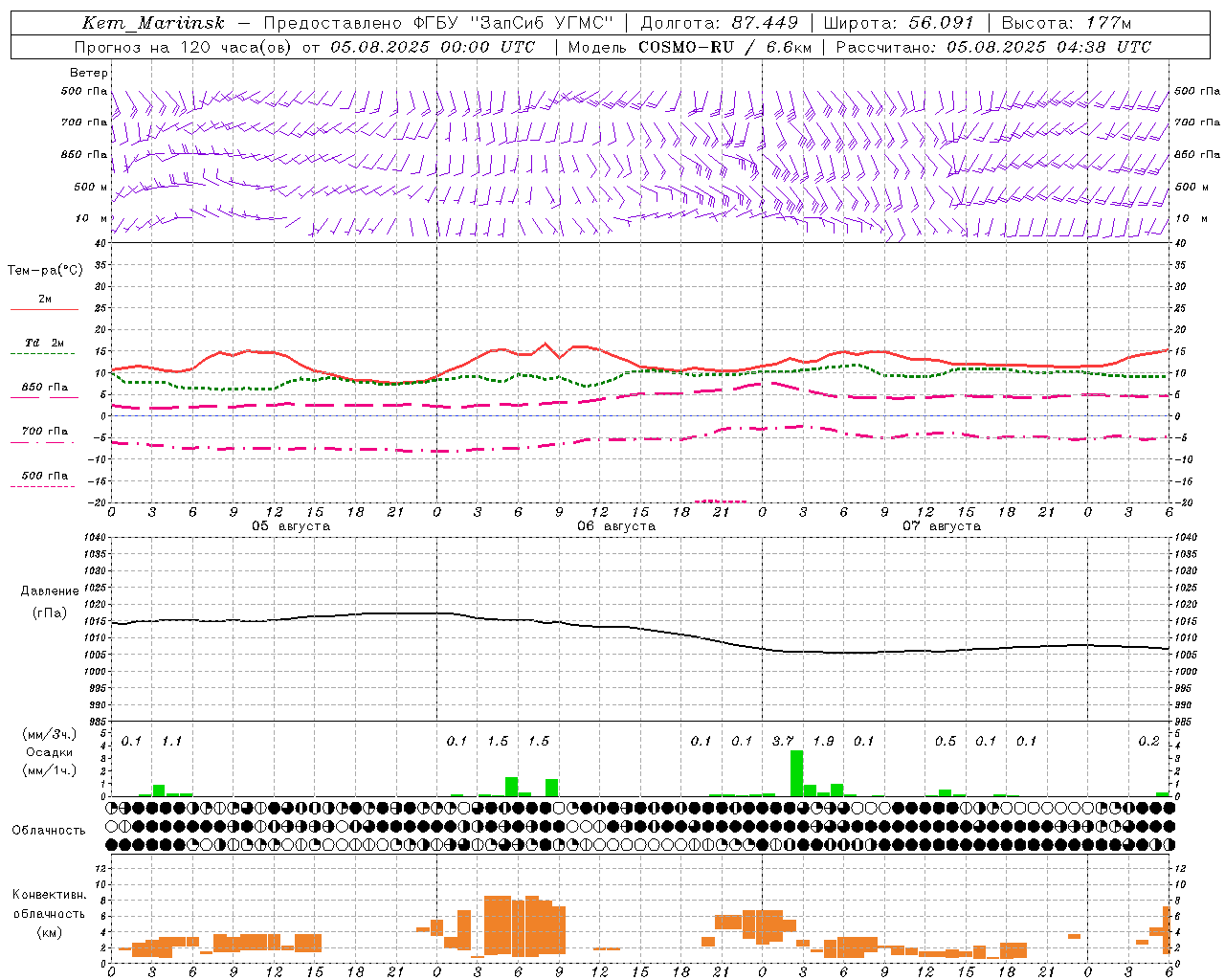
Task: Click the '3.7' precipitation amount value
Action: click(783, 741)
